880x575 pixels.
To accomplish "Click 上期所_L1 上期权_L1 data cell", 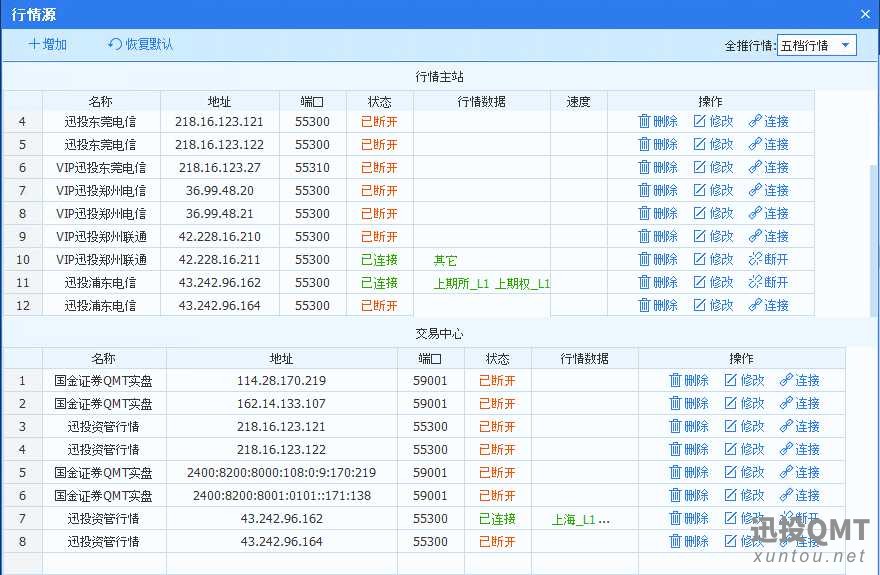I will 482,283.
